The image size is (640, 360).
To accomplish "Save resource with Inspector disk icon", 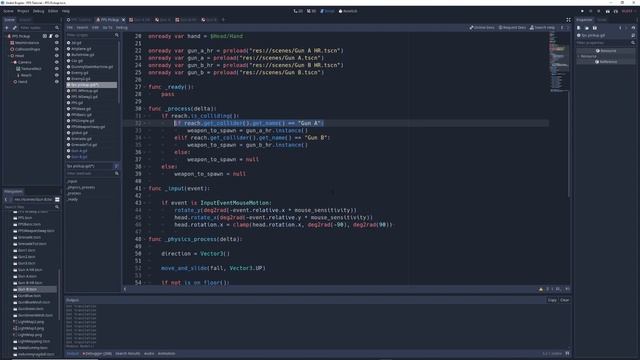I will point(595,28).
